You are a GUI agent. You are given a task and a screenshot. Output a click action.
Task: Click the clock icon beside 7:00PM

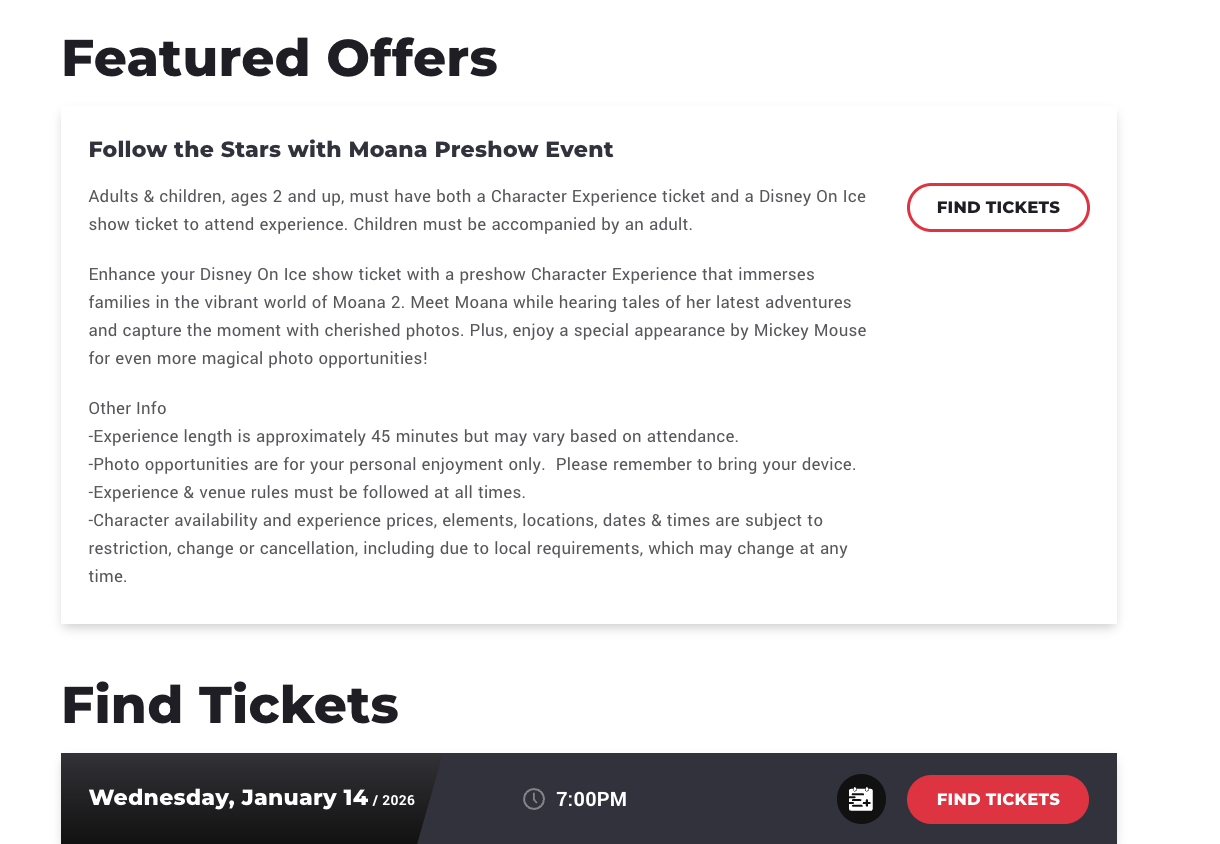point(534,799)
